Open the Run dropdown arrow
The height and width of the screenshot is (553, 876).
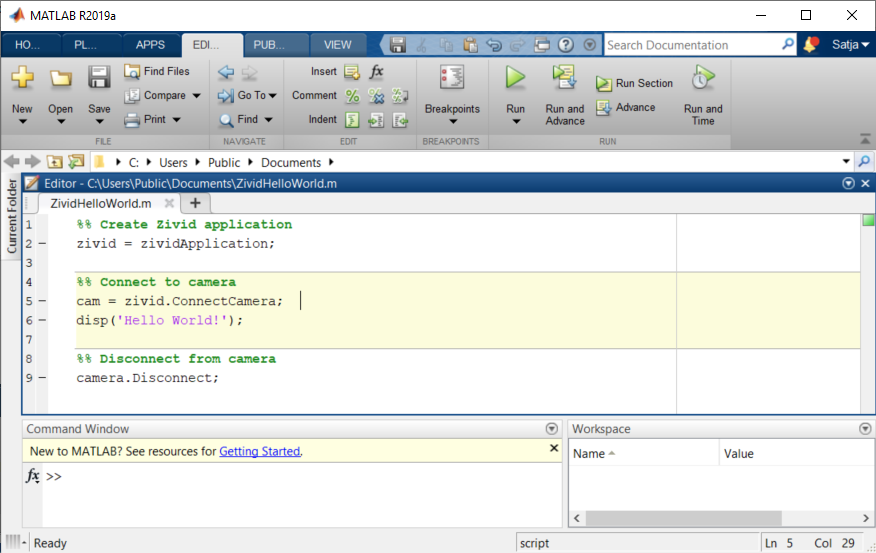[x=516, y=121]
